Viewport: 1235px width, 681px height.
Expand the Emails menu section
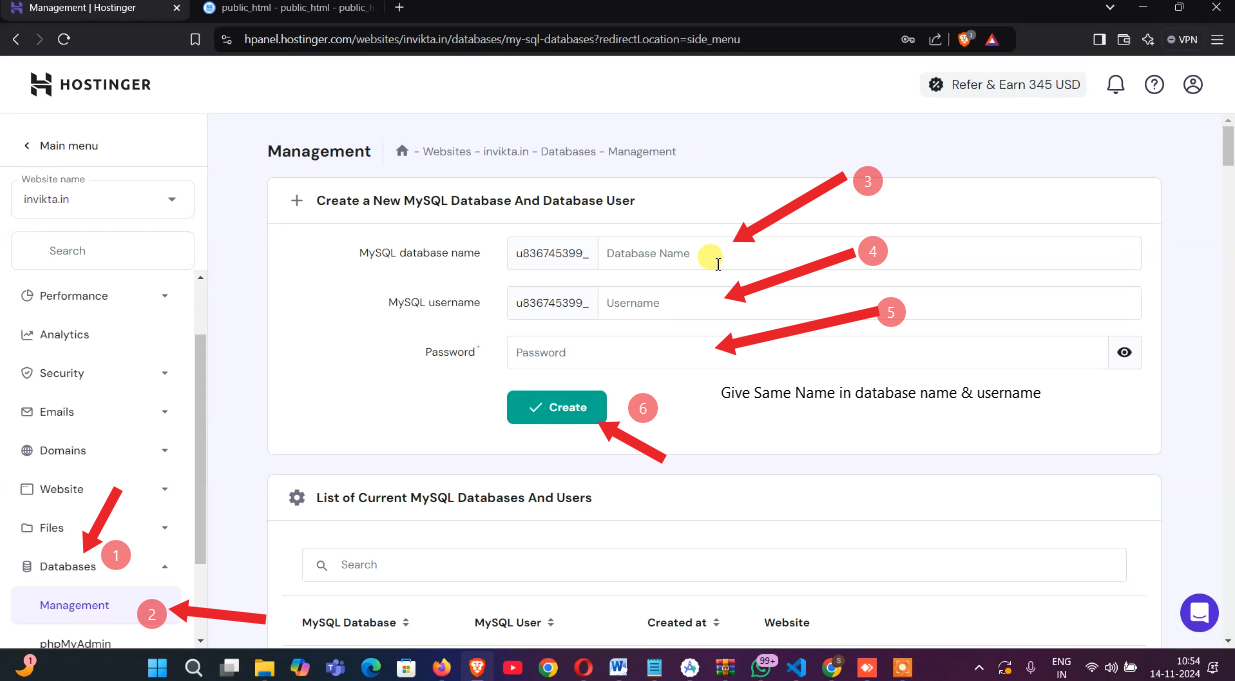click(x=95, y=412)
